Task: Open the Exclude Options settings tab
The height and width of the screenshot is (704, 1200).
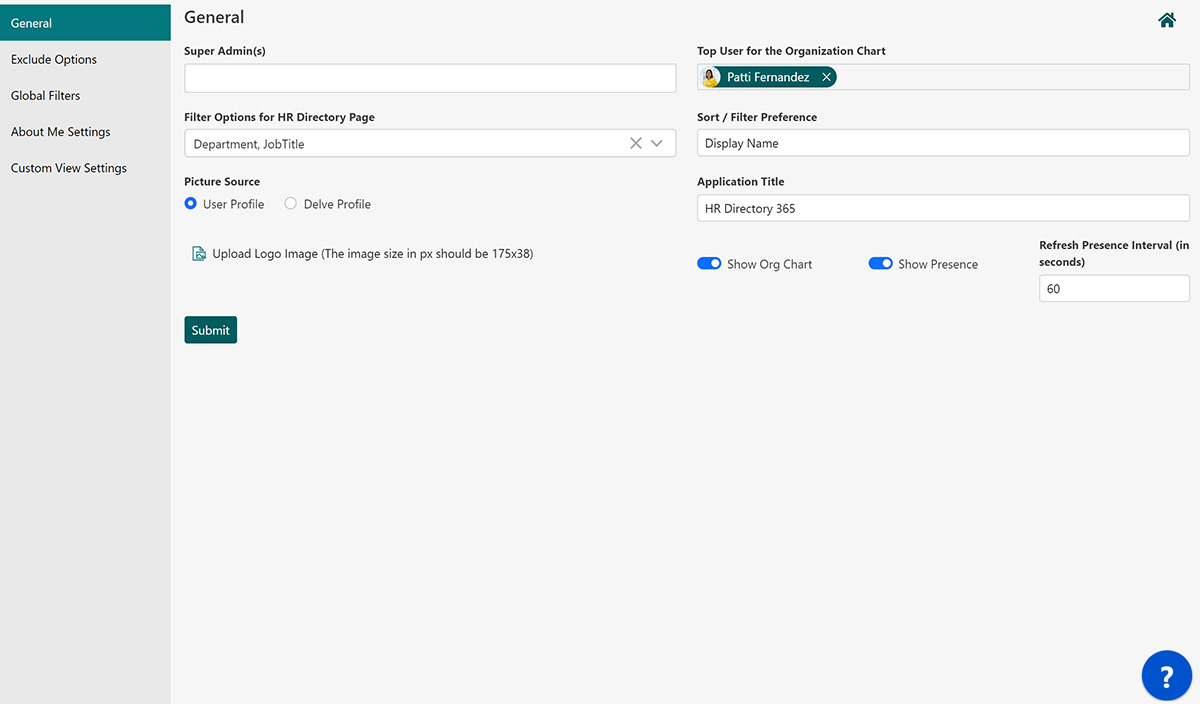Action: click(x=54, y=60)
